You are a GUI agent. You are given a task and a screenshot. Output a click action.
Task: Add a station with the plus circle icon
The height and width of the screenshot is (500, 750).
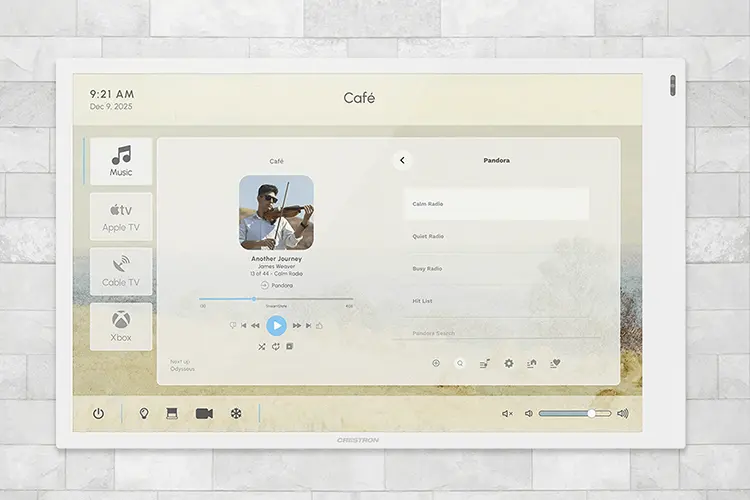[436, 363]
